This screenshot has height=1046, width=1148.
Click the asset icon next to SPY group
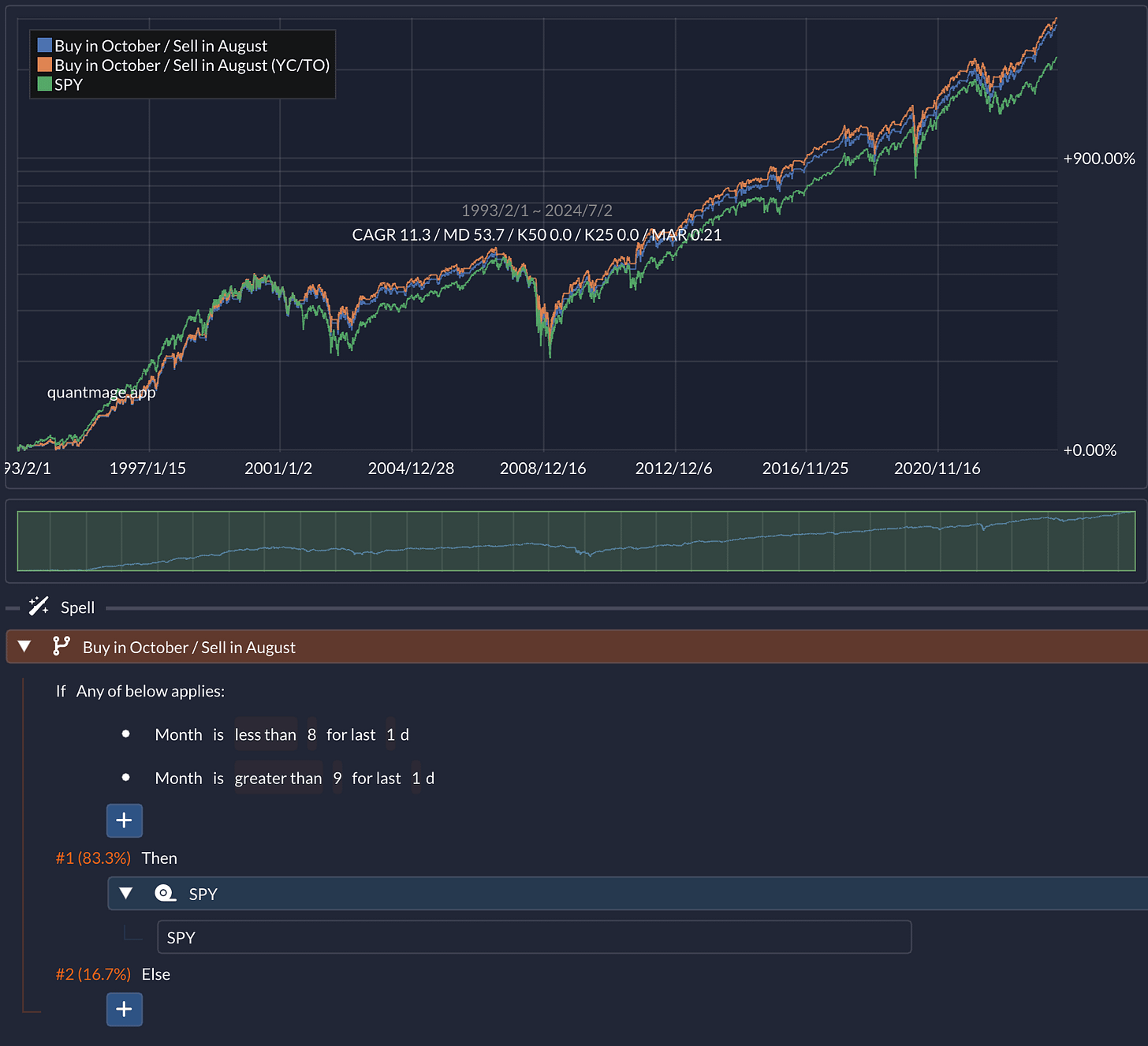click(165, 893)
